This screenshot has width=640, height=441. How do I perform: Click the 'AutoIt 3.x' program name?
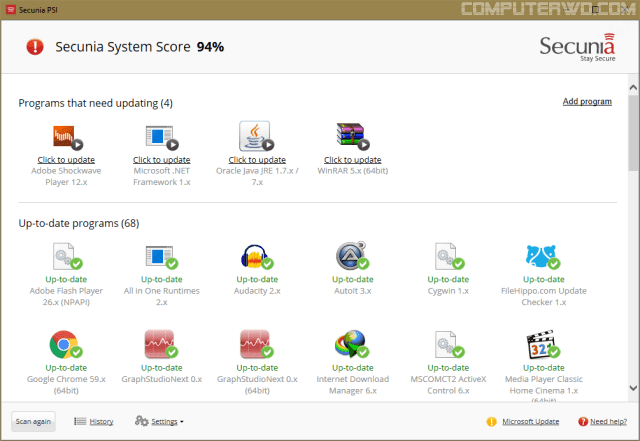point(353,291)
